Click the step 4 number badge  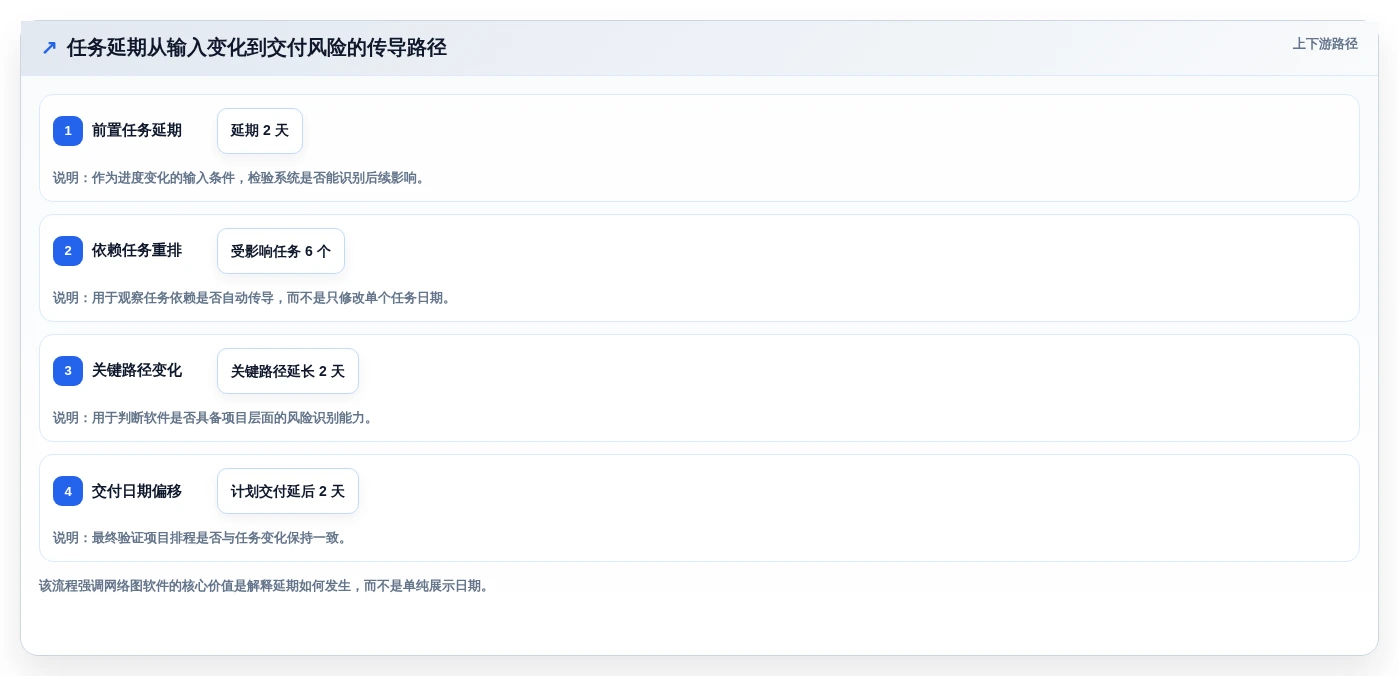pos(68,491)
